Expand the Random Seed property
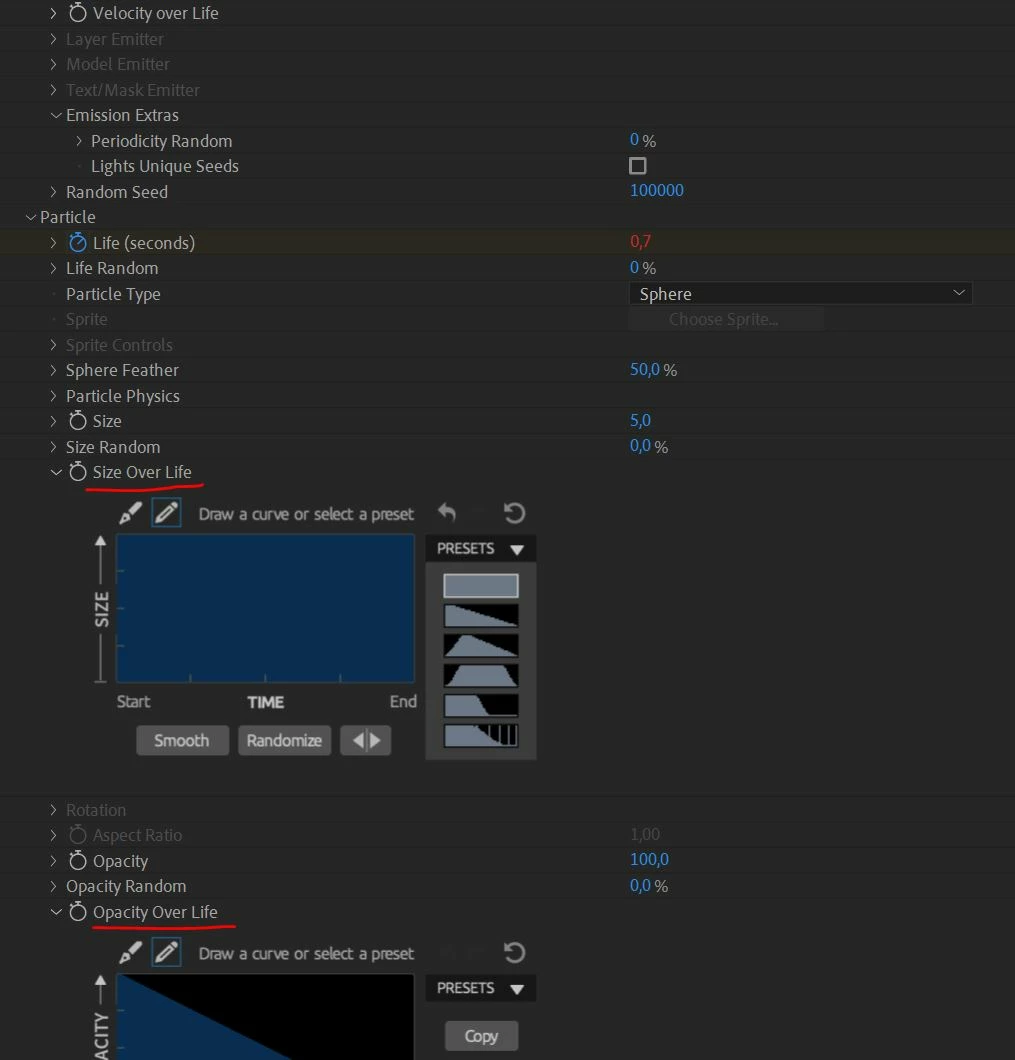Viewport: 1015px width, 1060px height. click(53, 192)
